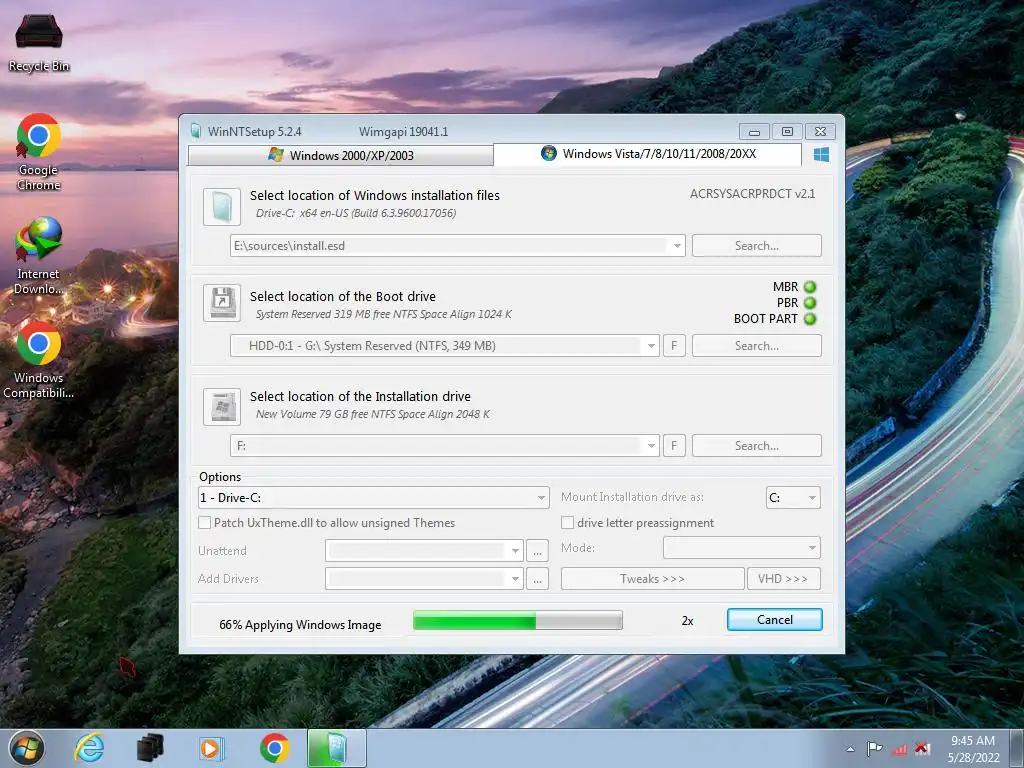Image resolution: width=1024 pixels, height=768 pixels.
Task: Open Windows Compatibility Chrome desktop shortcut
Action: pyautogui.click(x=39, y=359)
